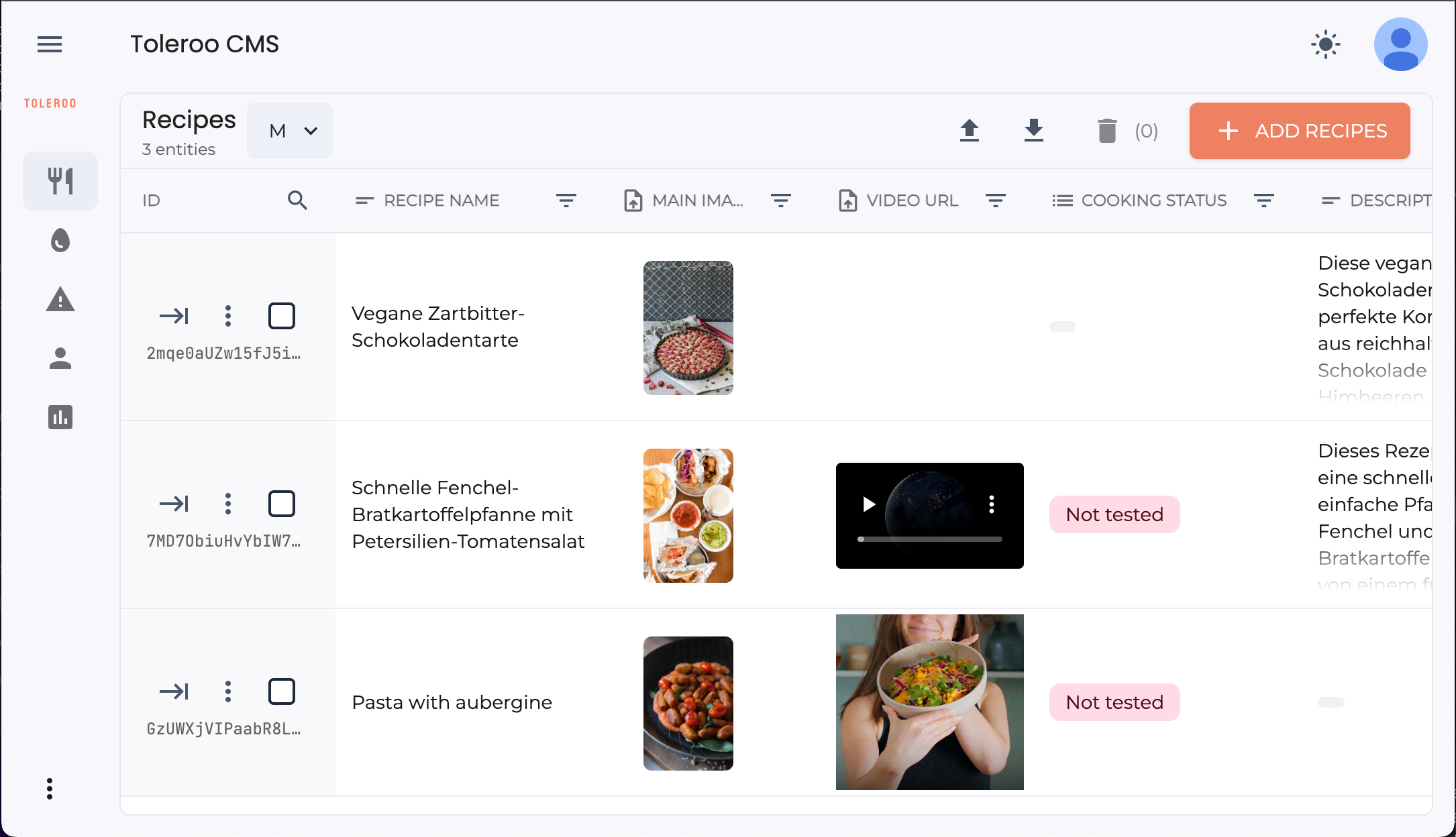Click the upload icon in toolbar
Viewport: 1456px width, 837px height.
(x=969, y=130)
